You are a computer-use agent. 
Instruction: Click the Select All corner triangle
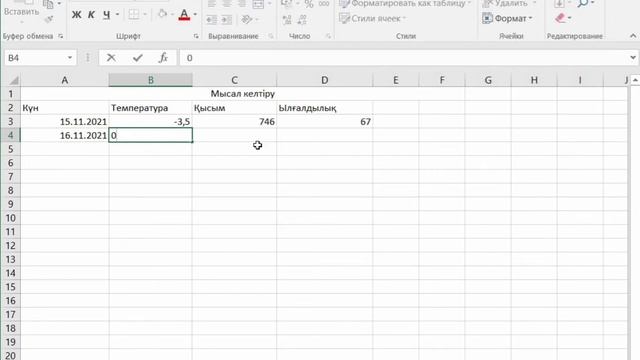click(x=13, y=80)
